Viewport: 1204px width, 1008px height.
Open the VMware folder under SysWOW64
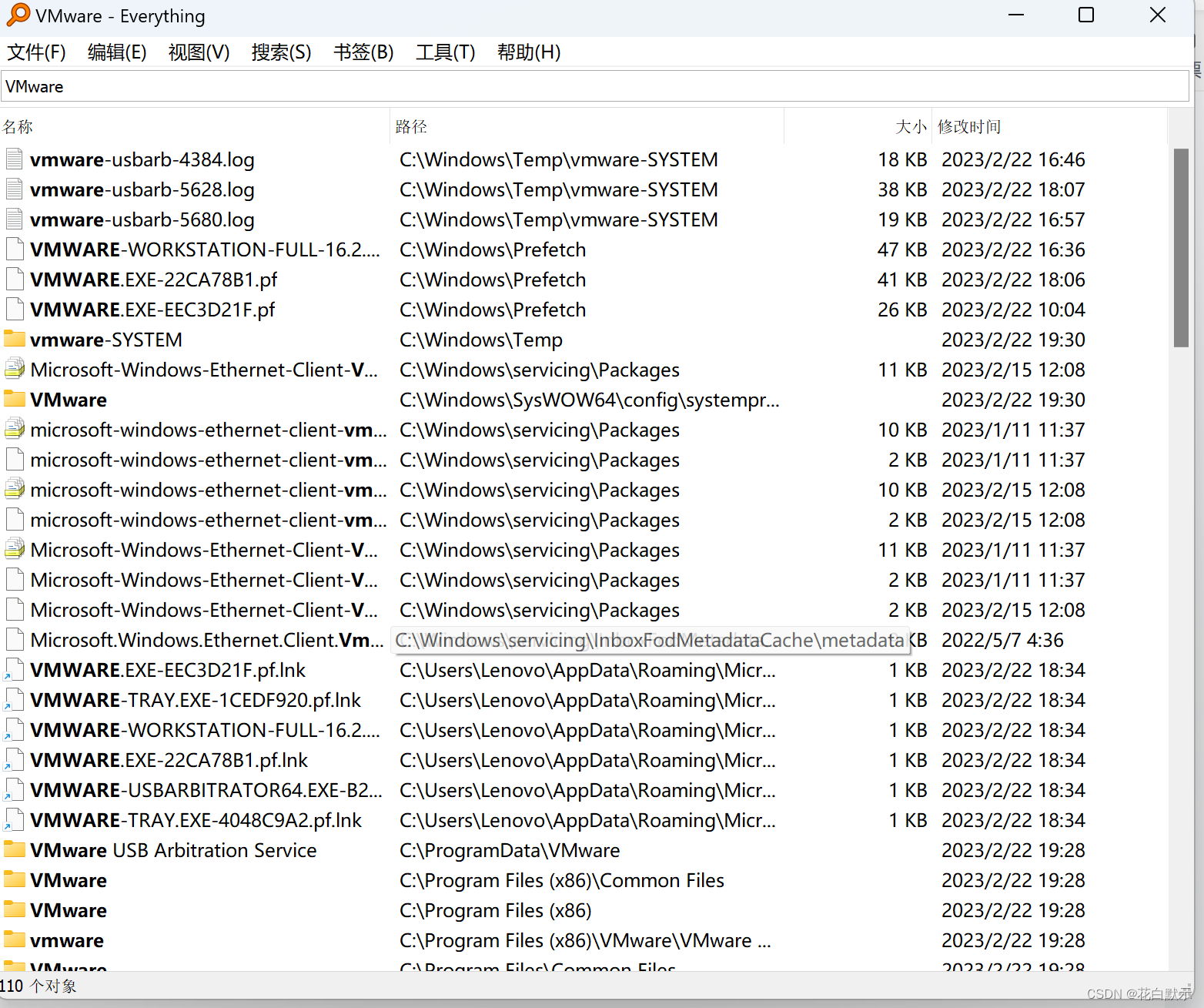[x=14, y=399]
